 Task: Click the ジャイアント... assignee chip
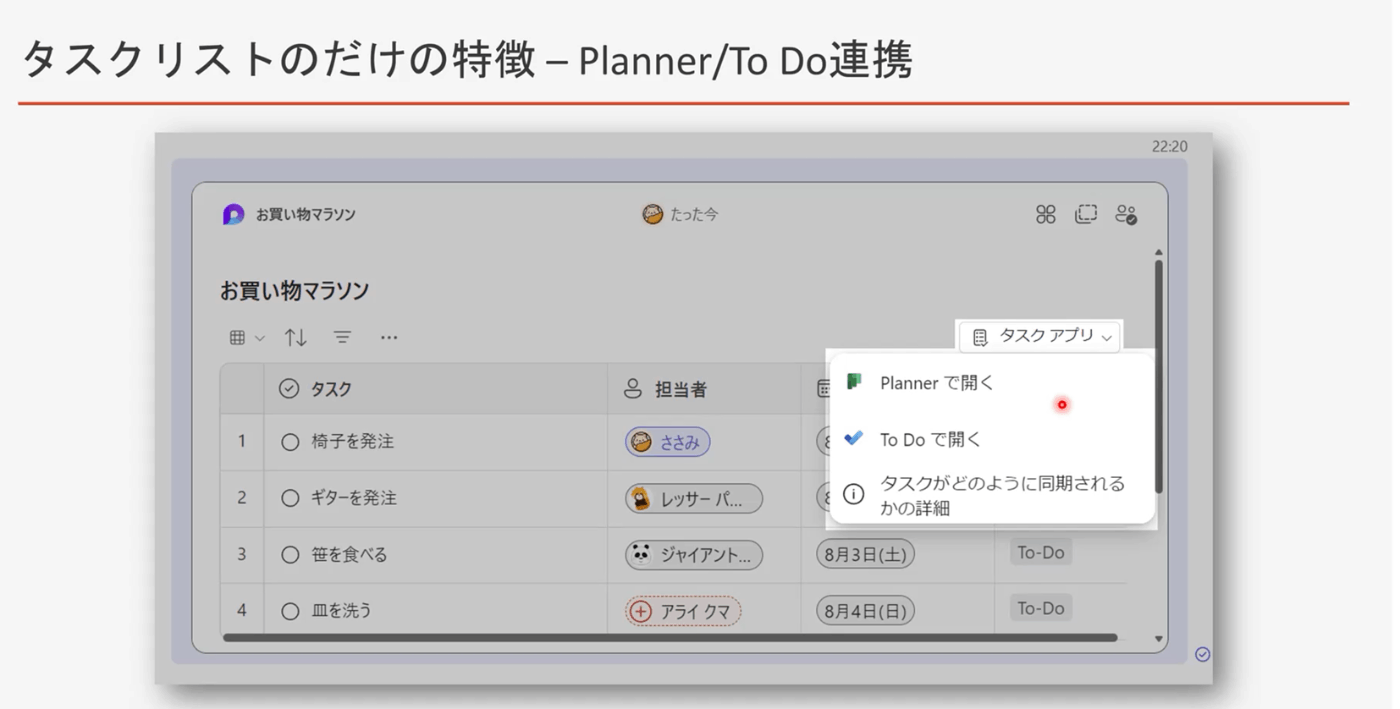click(x=694, y=554)
